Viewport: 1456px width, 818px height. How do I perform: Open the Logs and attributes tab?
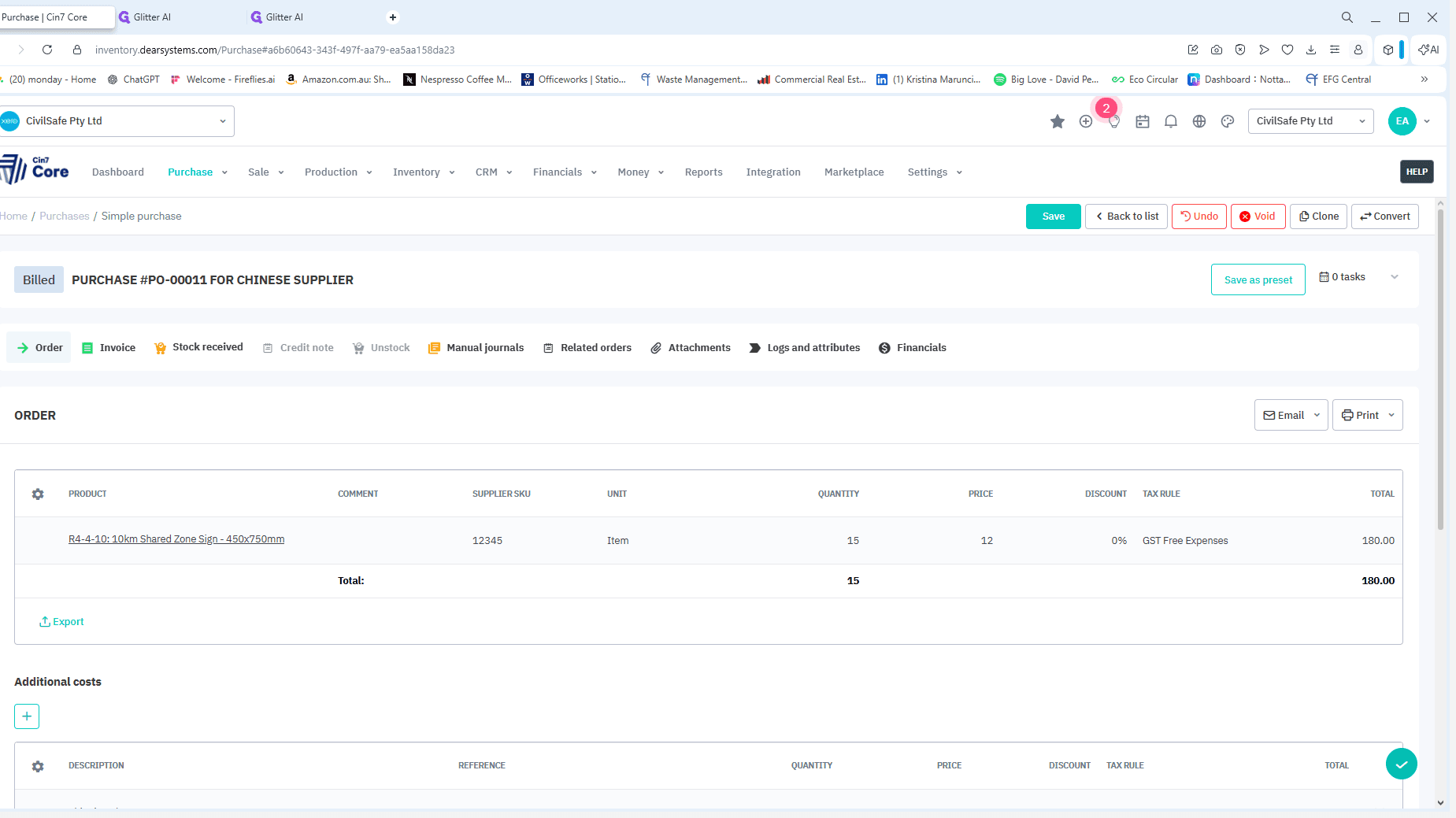click(804, 348)
